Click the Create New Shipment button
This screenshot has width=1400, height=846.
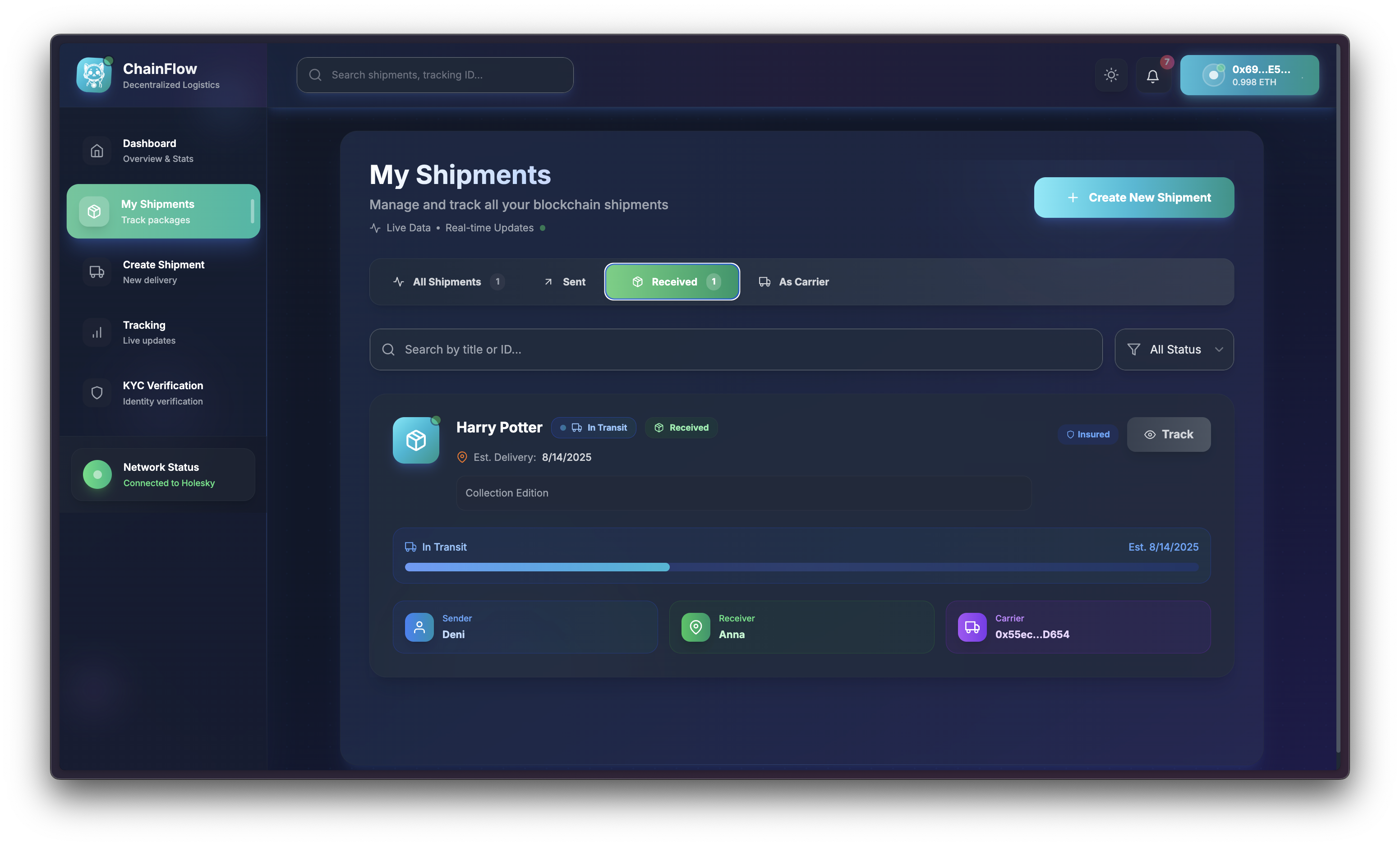coord(1133,198)
